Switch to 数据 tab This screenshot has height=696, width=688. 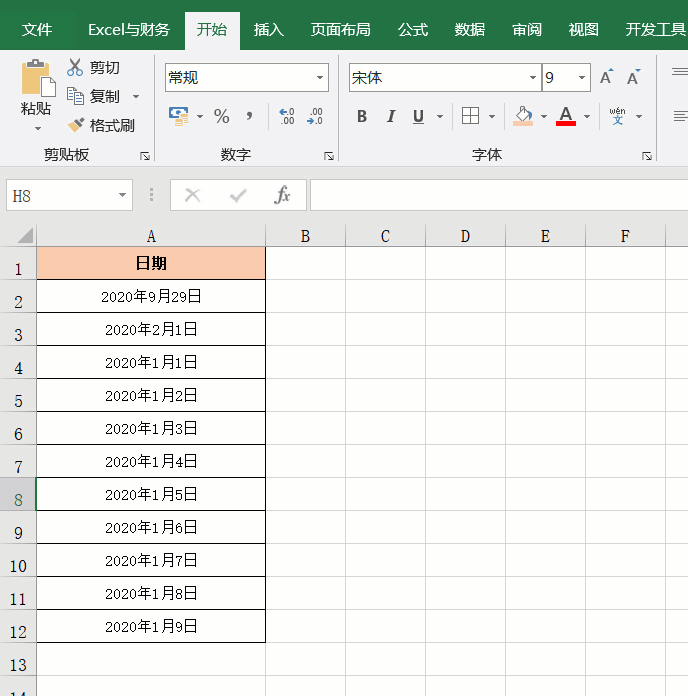pos(470,30)
